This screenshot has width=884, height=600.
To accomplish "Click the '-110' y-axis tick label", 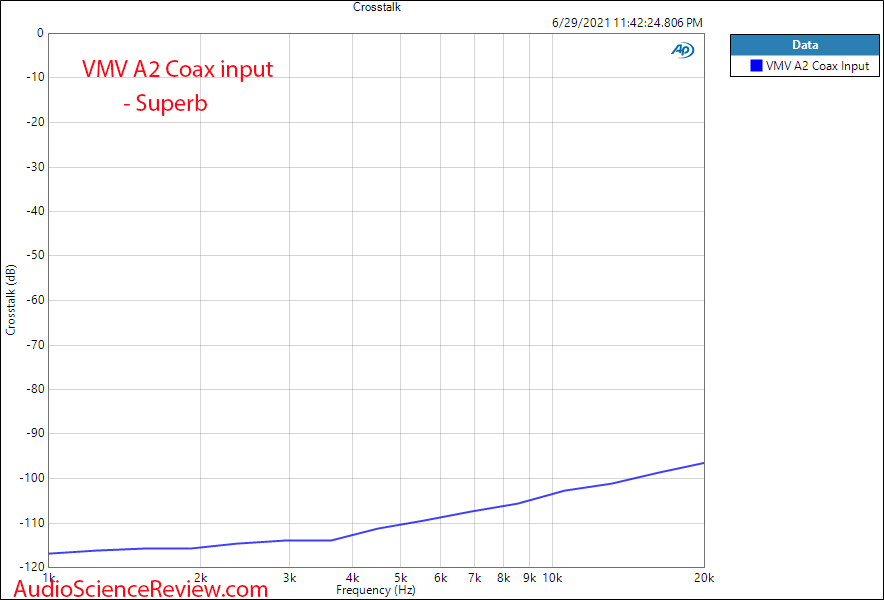I will [x=32, y=523].
